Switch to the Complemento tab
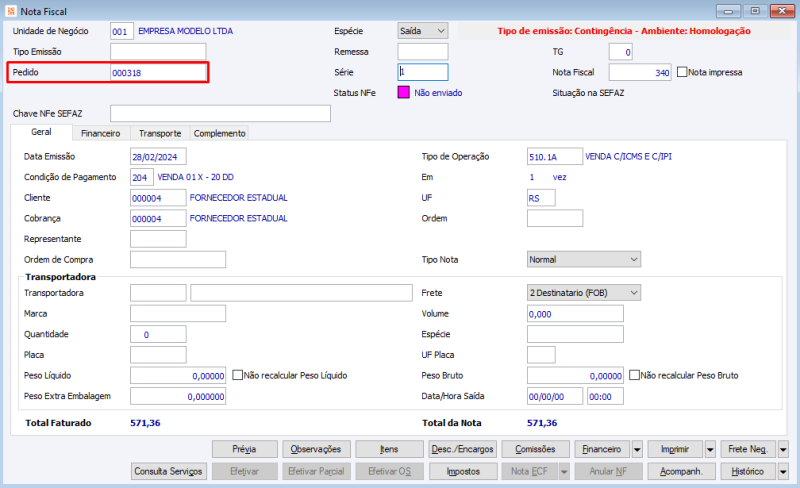Image resolution: width=800 pixels, height=488 pixels. 219,133
